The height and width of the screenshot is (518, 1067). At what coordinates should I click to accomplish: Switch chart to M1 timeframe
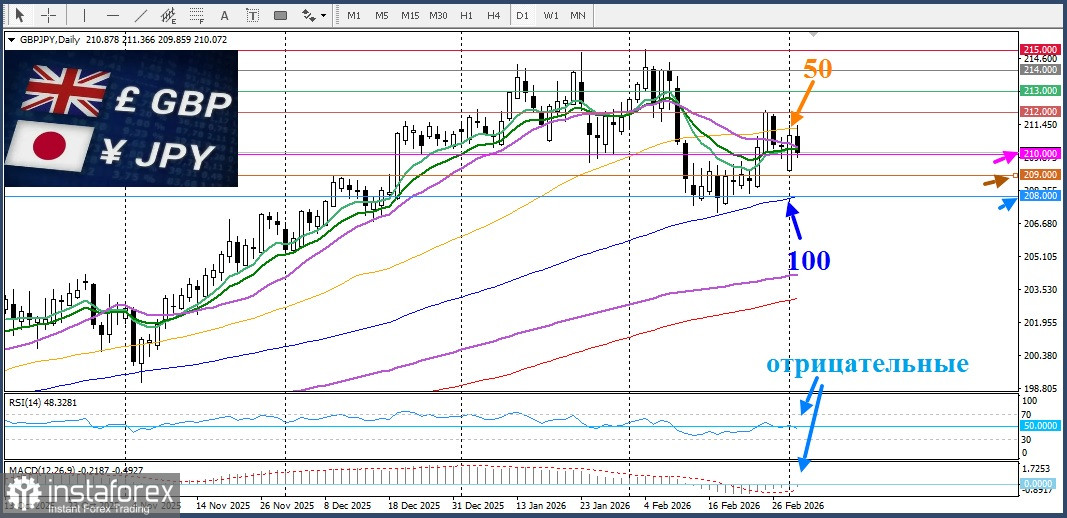[x=354, y=15]
